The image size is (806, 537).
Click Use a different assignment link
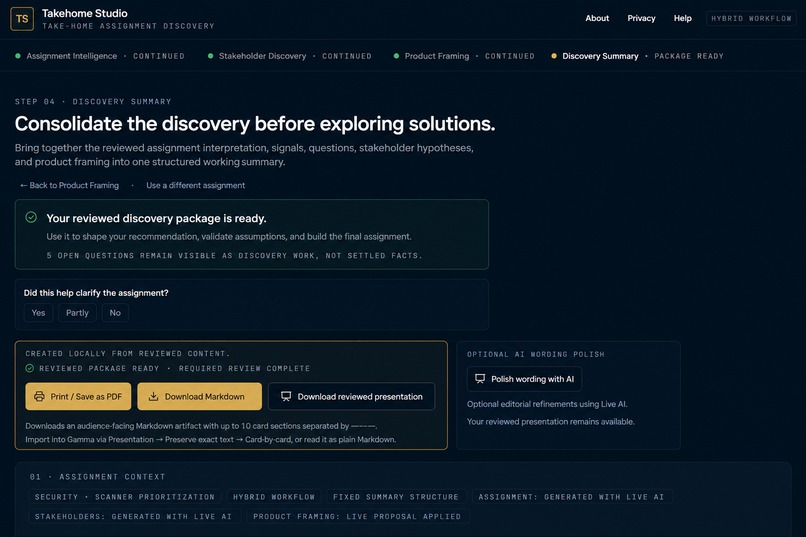195,185
